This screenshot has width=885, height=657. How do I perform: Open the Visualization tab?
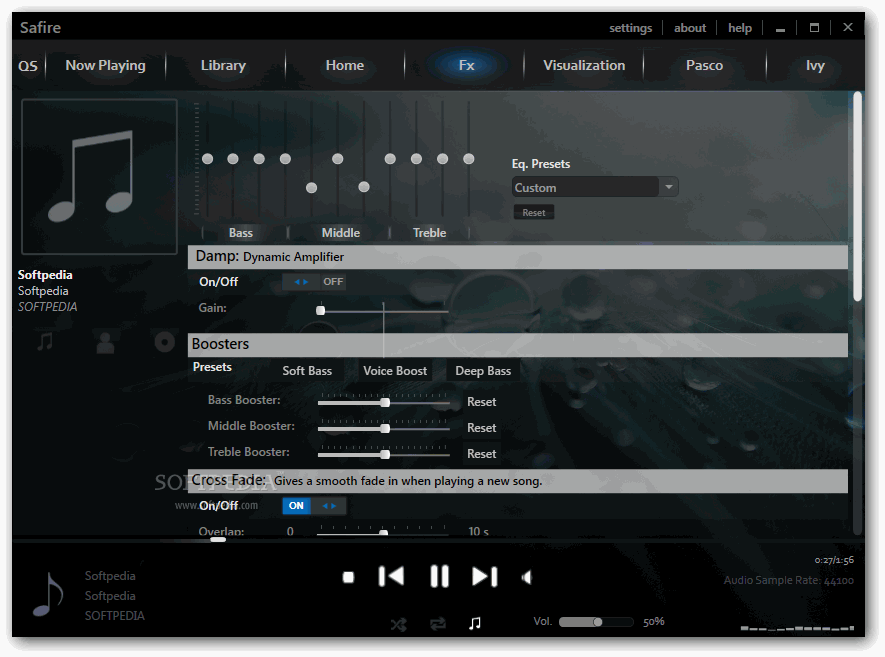tap(584, 65)
